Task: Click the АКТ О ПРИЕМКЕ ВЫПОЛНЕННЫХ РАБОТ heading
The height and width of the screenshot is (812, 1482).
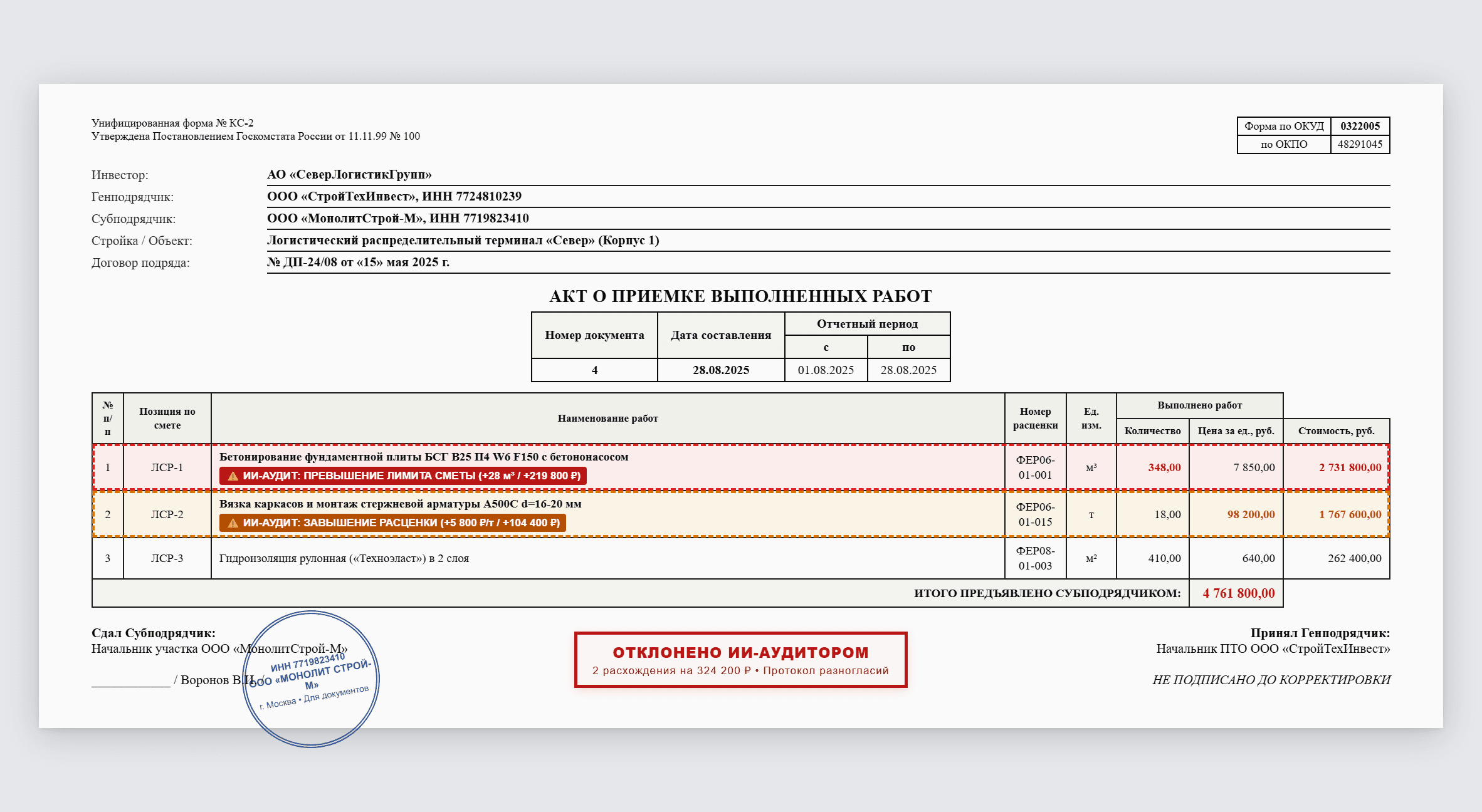Action: pos(740,296)
